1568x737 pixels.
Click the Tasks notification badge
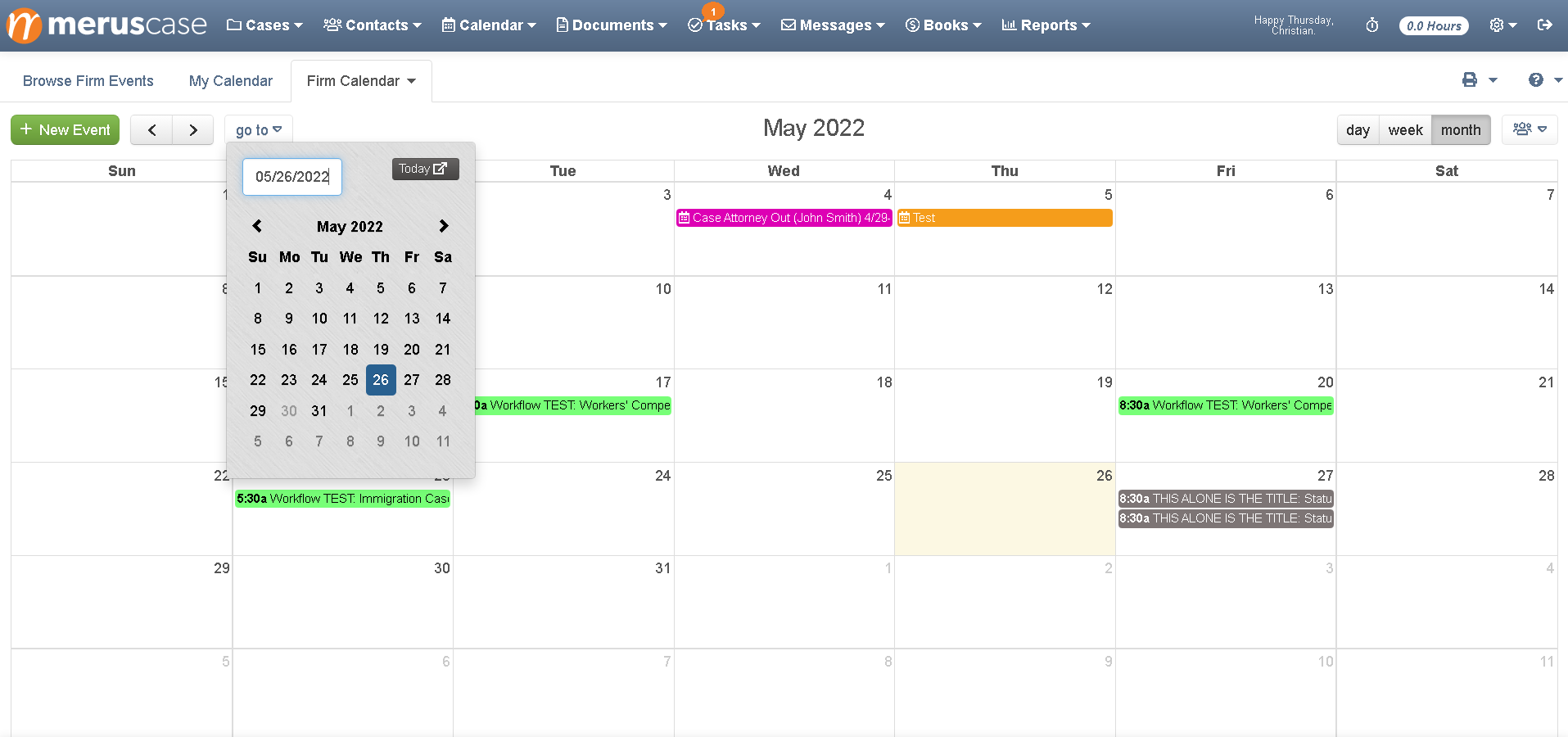point(713,11)
